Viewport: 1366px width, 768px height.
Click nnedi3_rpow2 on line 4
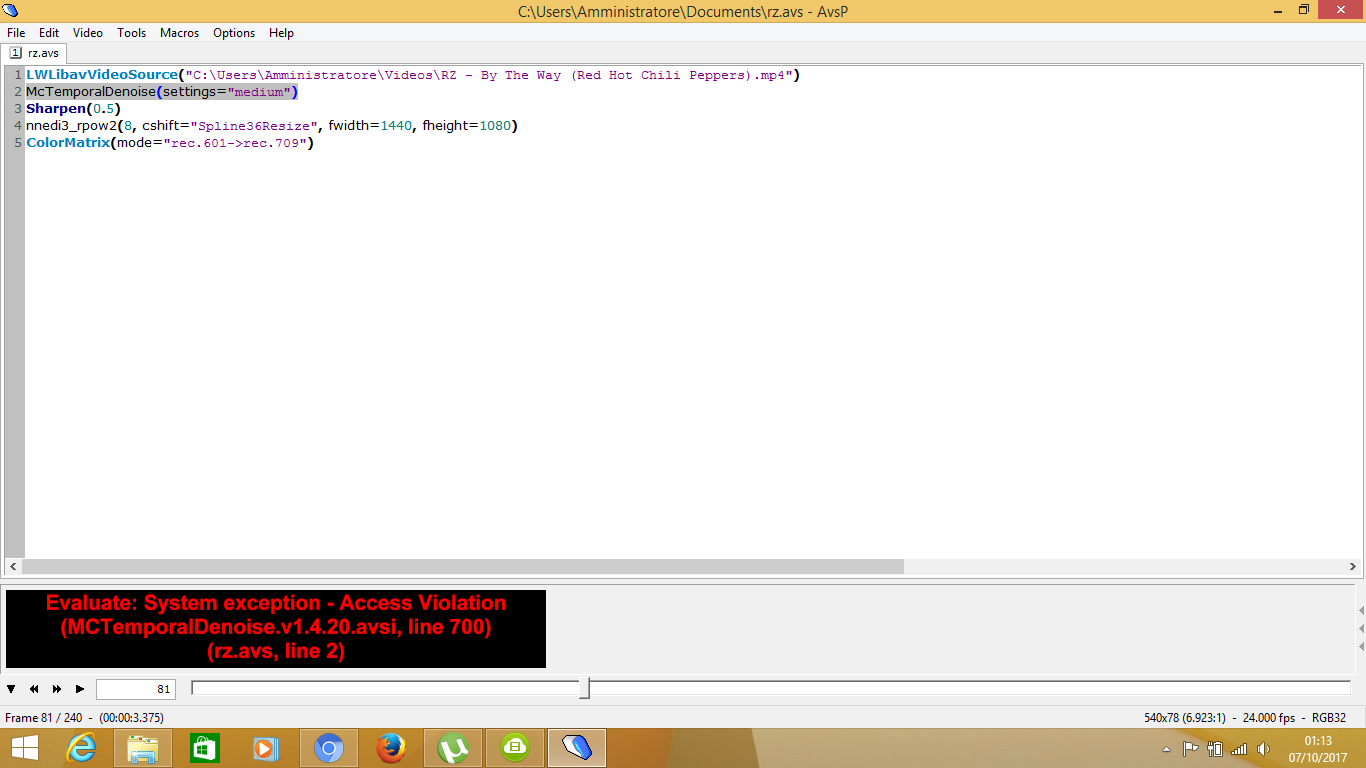point(69,126)
